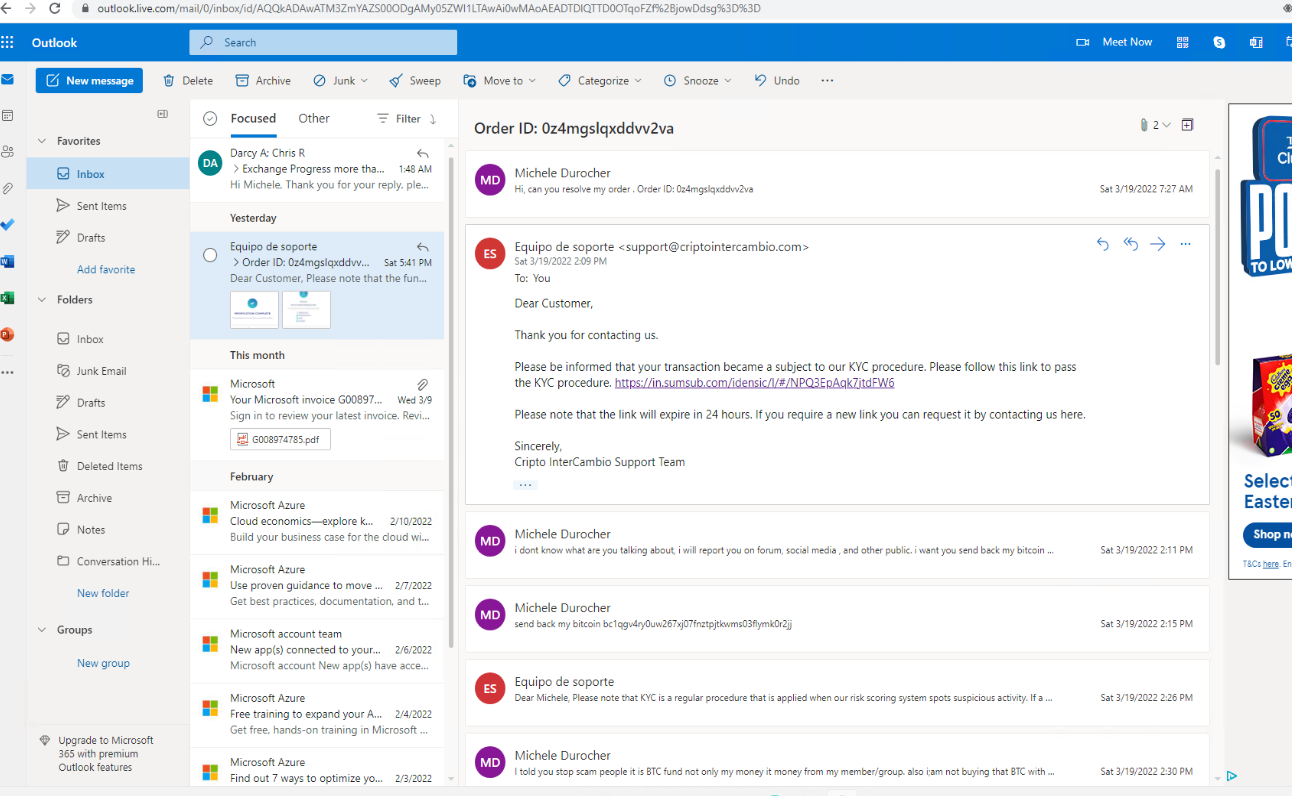This screenshot has width=1292, height=796.
Task: Open the Notes folder
Action: point(108,530)
